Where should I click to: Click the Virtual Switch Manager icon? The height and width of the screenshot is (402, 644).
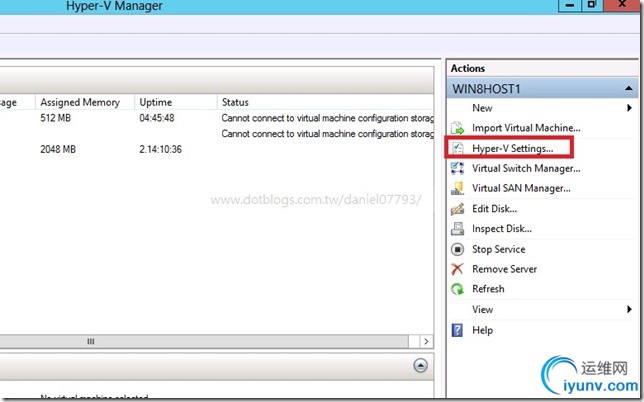[458, 168]
